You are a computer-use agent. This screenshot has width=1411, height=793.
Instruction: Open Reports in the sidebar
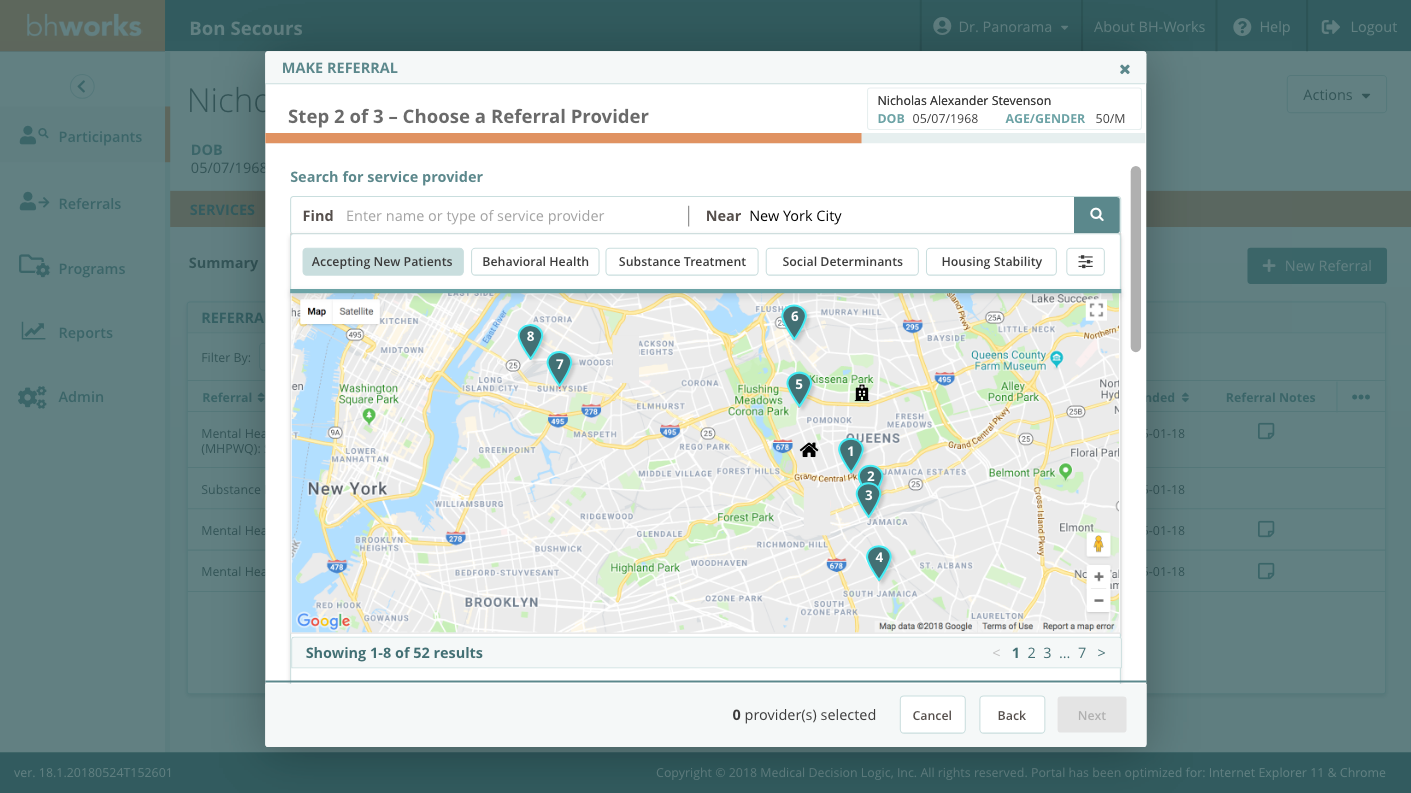click(85, 332)
